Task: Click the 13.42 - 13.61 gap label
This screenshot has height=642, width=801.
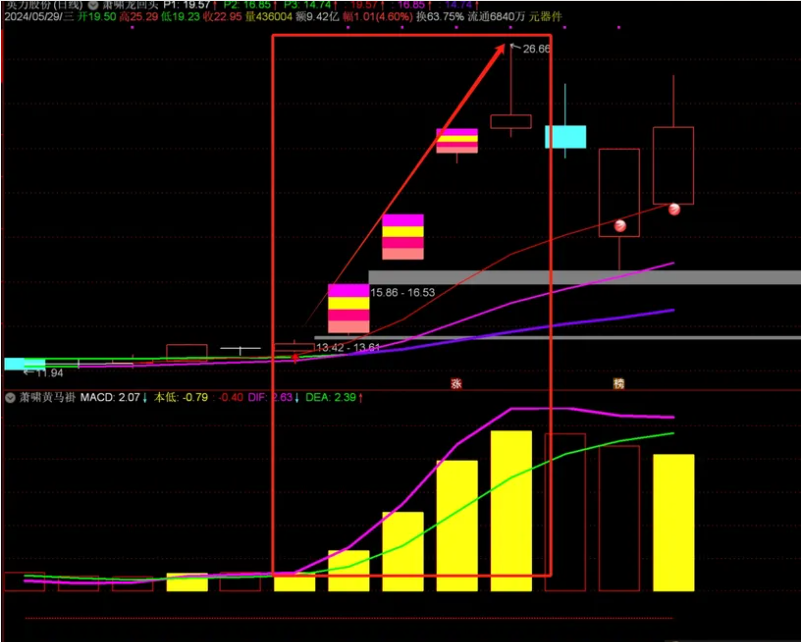Action: point(347,347)
